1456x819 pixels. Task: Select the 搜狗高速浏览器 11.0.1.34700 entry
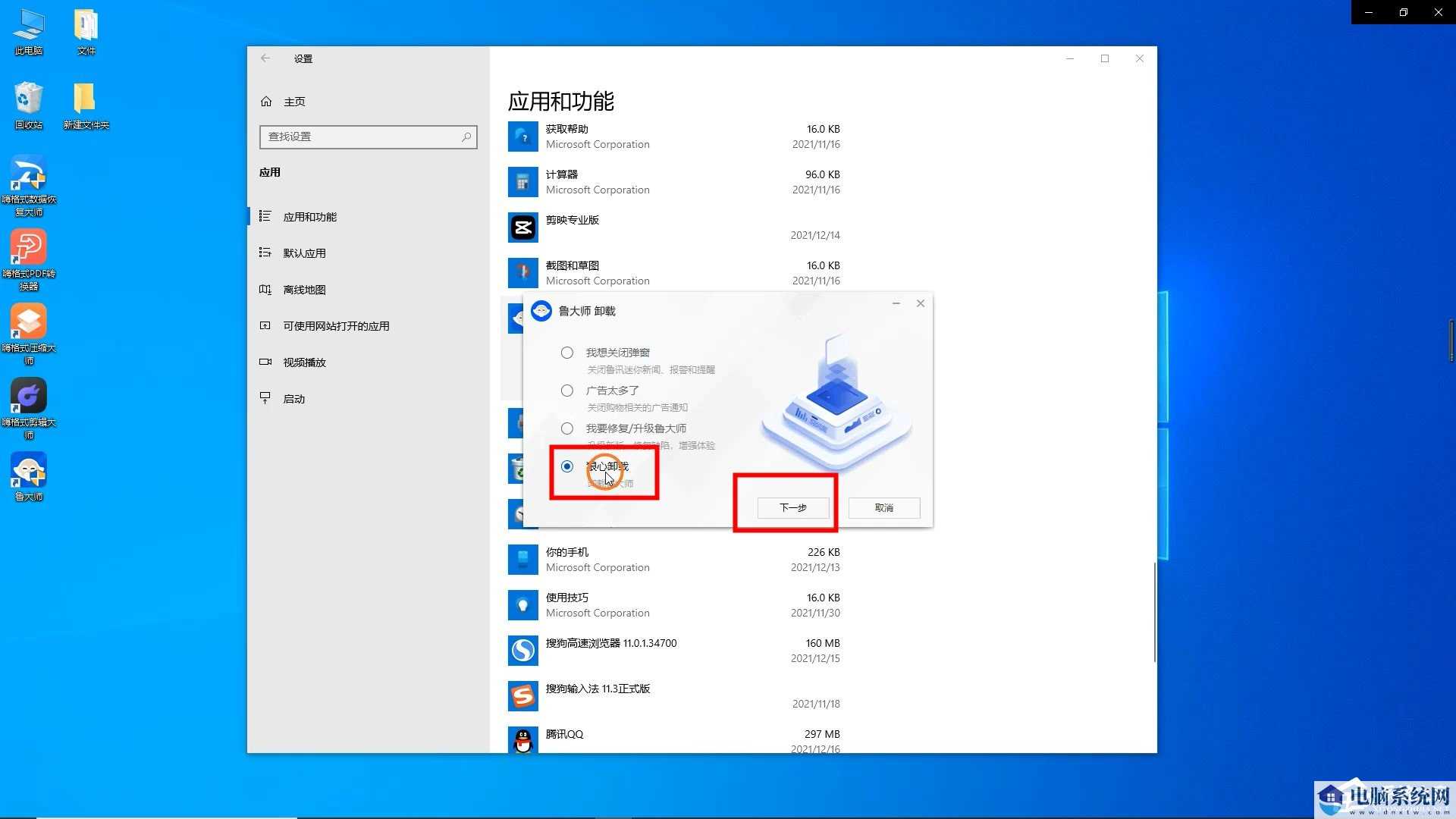tap(674, 651)
